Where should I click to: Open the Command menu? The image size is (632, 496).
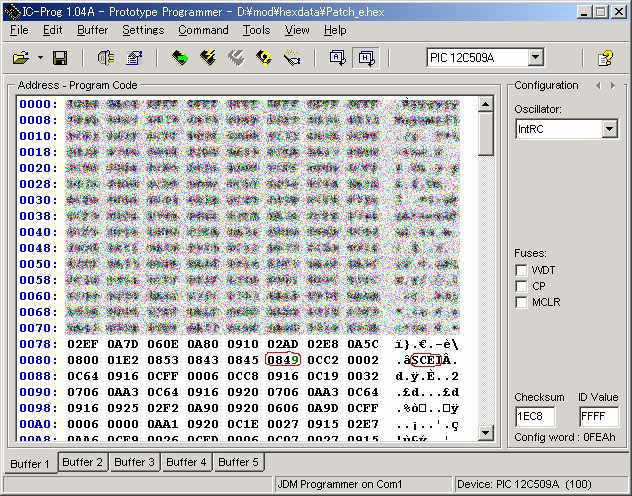(203, 30)
